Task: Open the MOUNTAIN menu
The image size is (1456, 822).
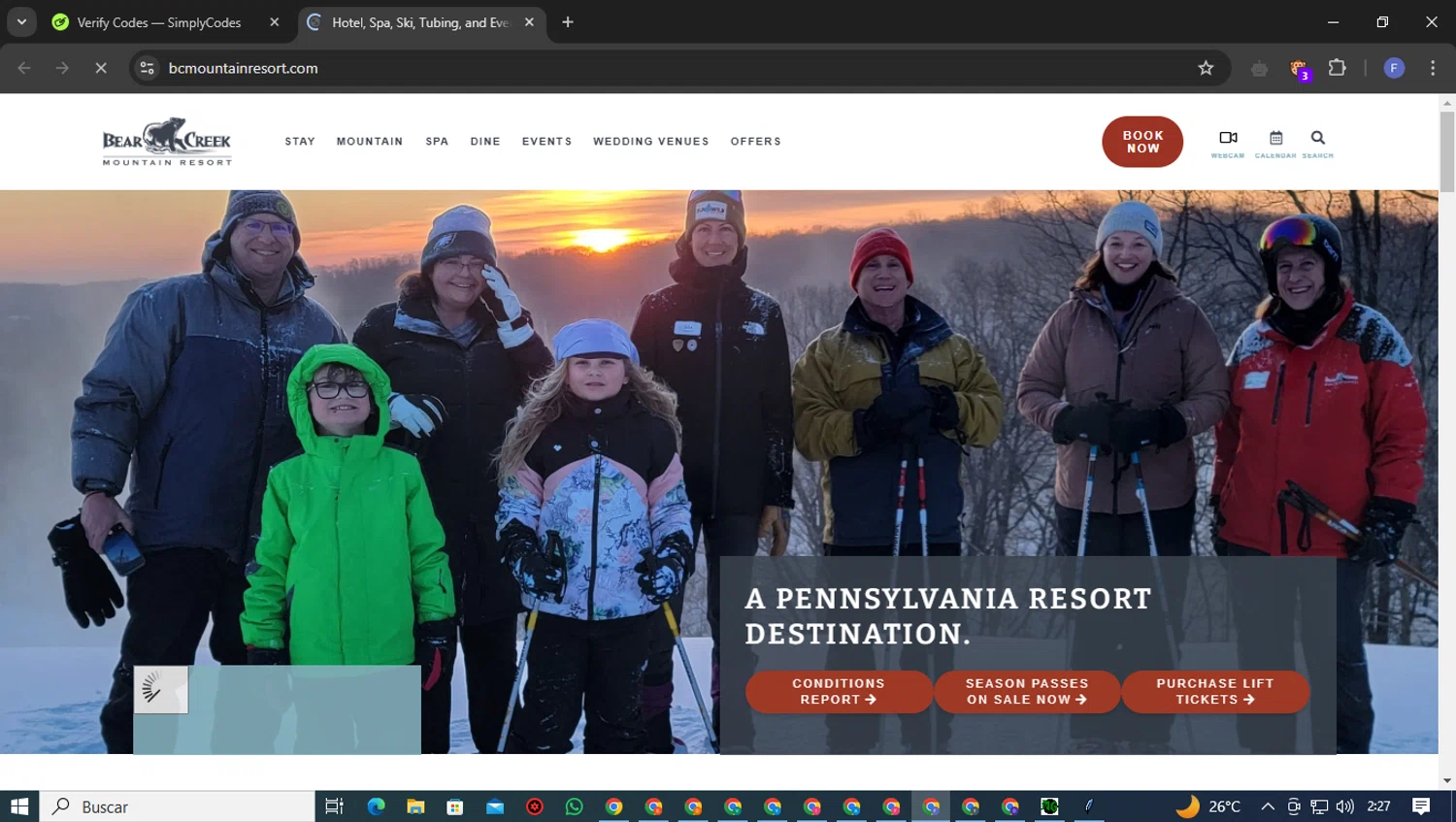Action: 370,142
